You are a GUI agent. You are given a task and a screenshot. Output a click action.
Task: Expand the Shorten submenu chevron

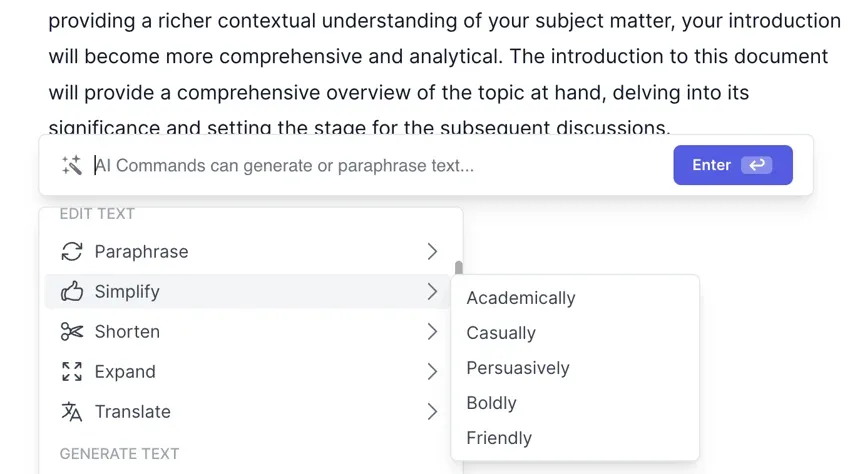(x=432, y=332)
